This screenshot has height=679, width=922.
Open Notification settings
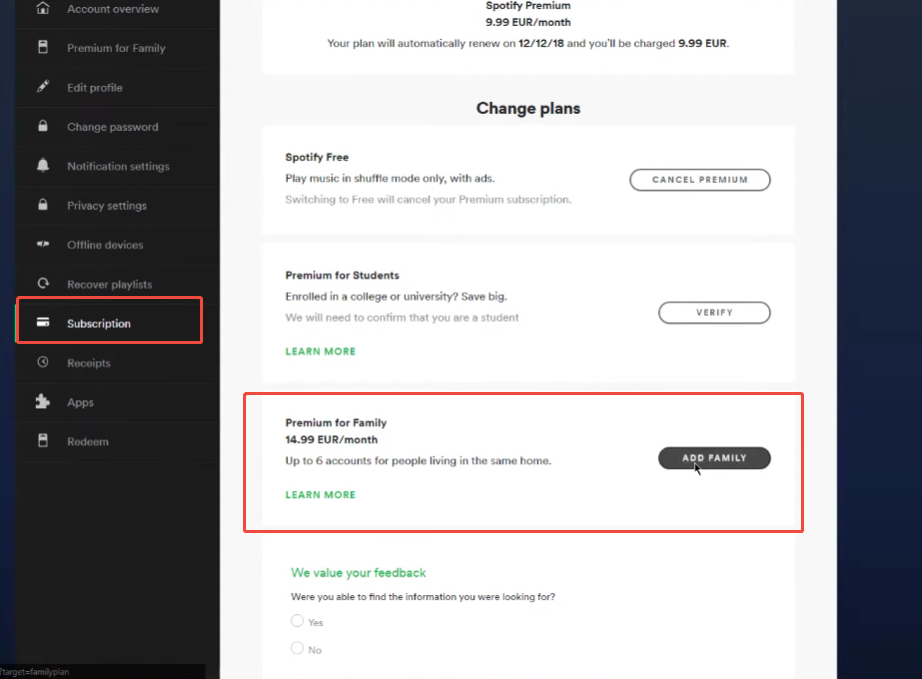[x=118, y=166]
